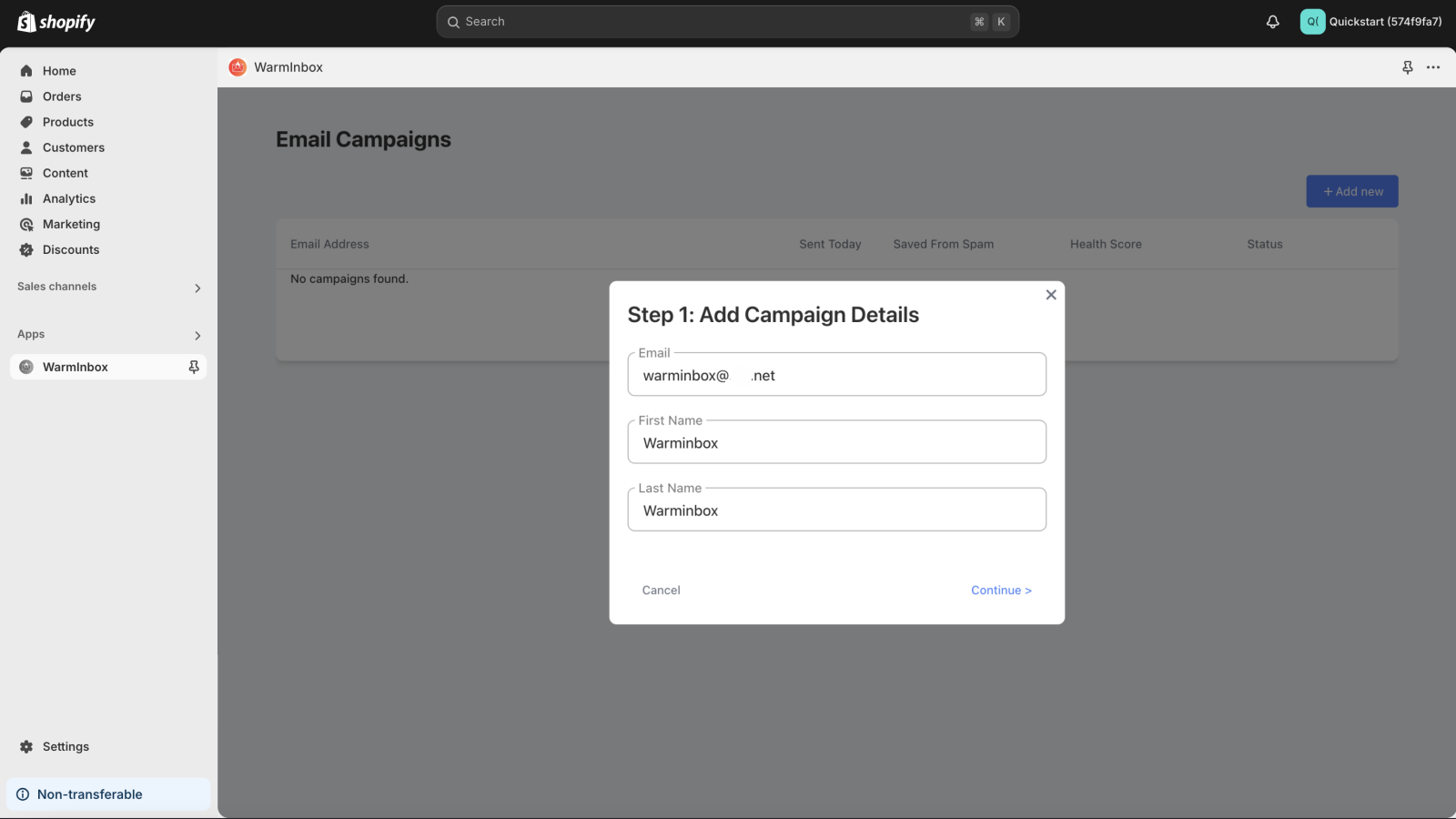1456x819 pixels.
Task: Click the Quickstart account avatar
Action: pyautogui.click(x=1311, y=21)
